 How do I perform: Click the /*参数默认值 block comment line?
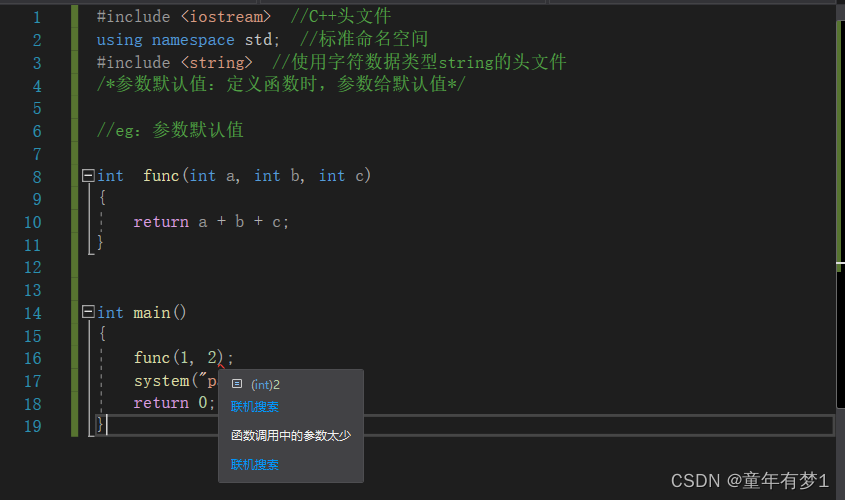click(x=281, y=84)
